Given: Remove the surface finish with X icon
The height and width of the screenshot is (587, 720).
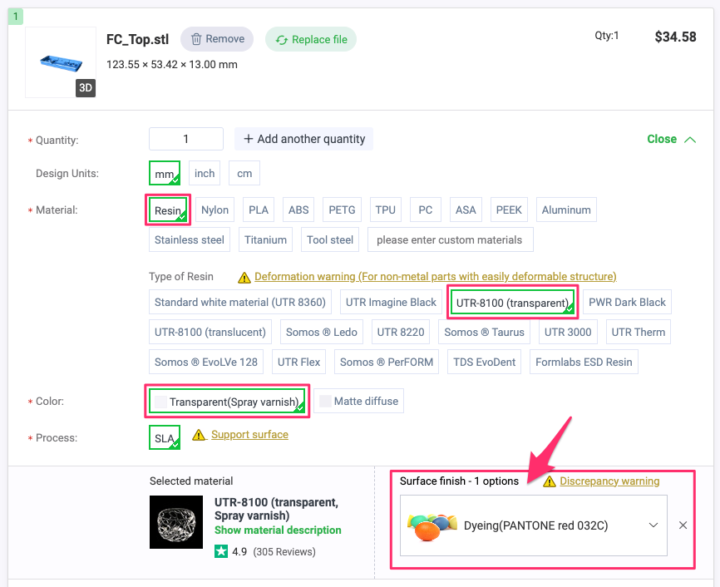Looking at the screenshot, I should [683, 525].
